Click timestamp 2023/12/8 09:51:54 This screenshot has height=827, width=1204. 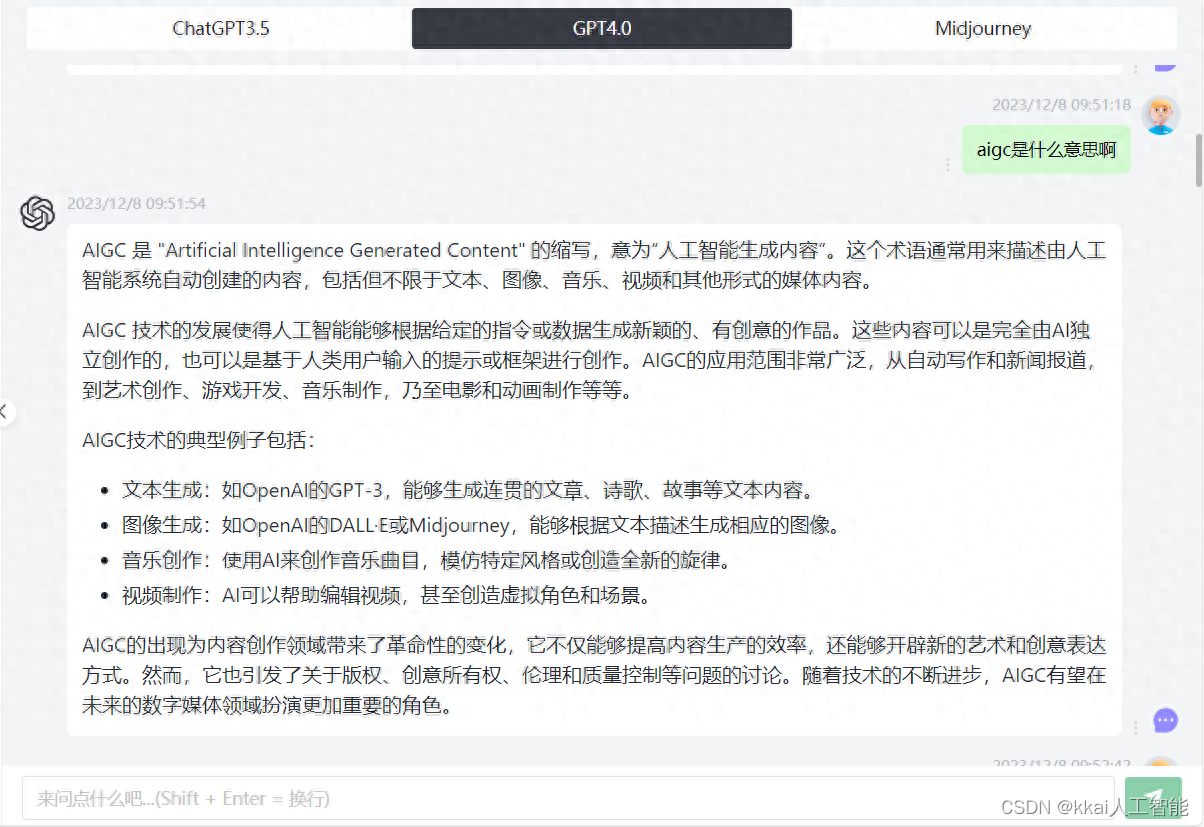coord(136,204)
